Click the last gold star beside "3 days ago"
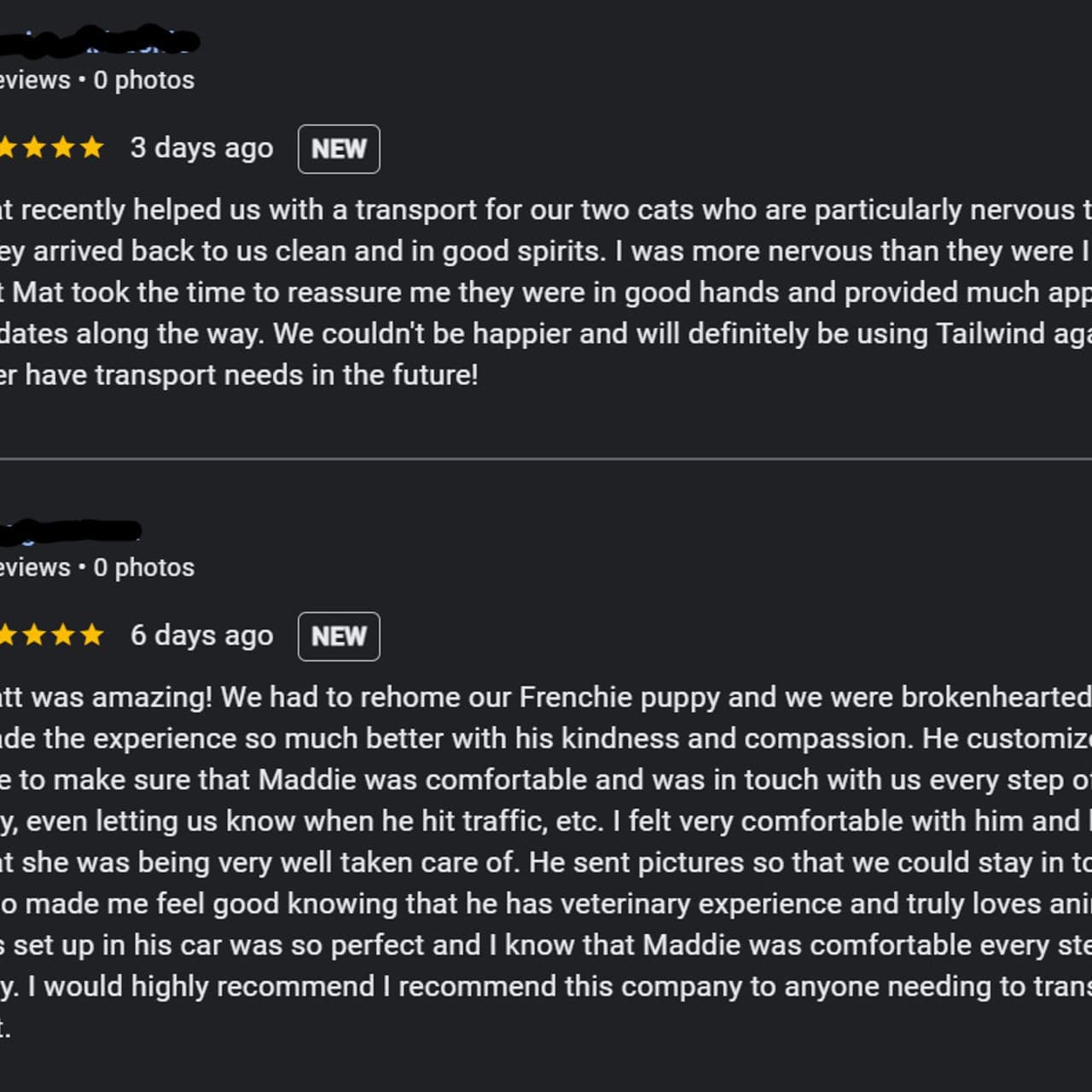Image resolution: width=1092 pixels, height=1092 pixels. [91, 148]
